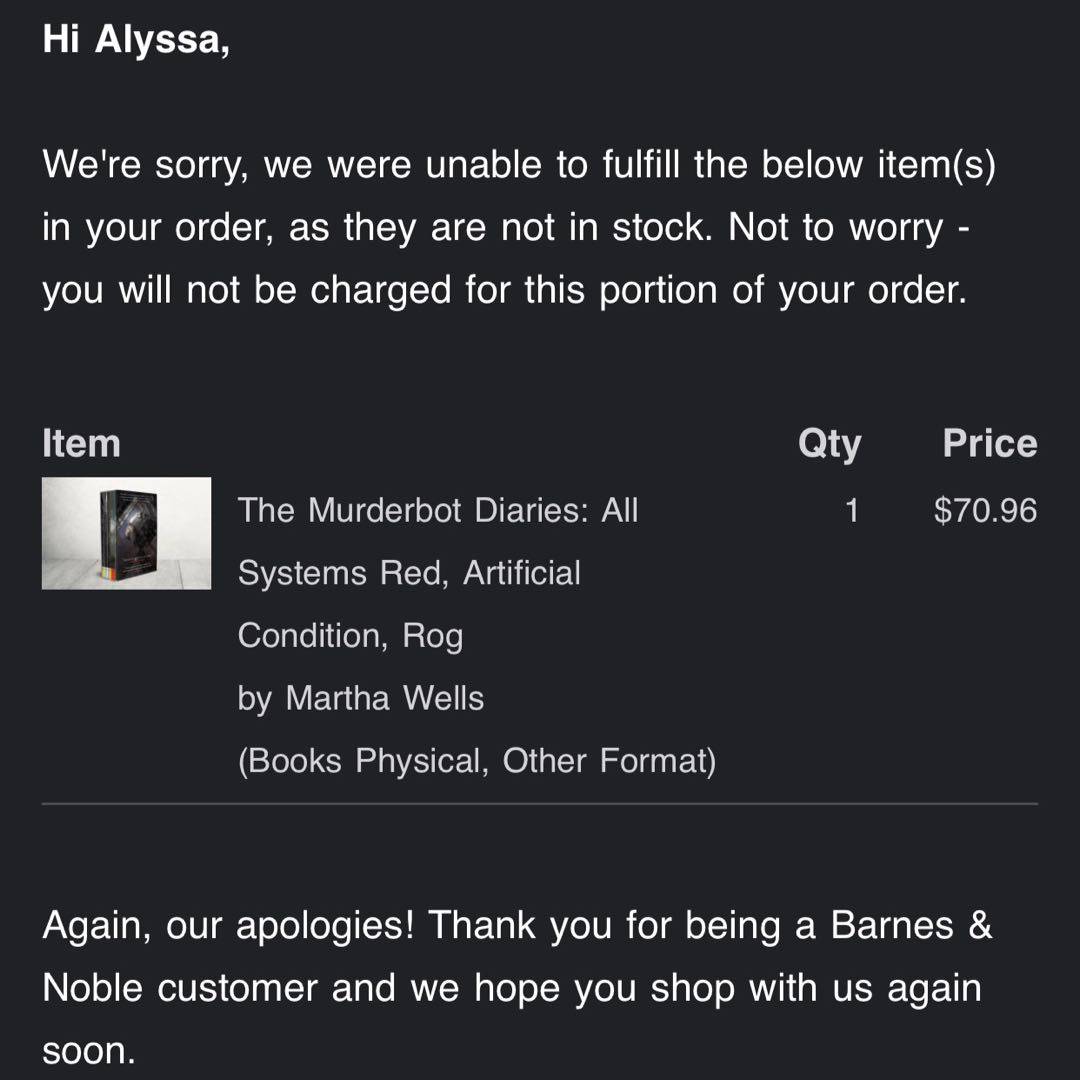Click the word soon at the bottom
Image resolution: width=1080 pixels, height=1080 pixels.
(88, 1051)
